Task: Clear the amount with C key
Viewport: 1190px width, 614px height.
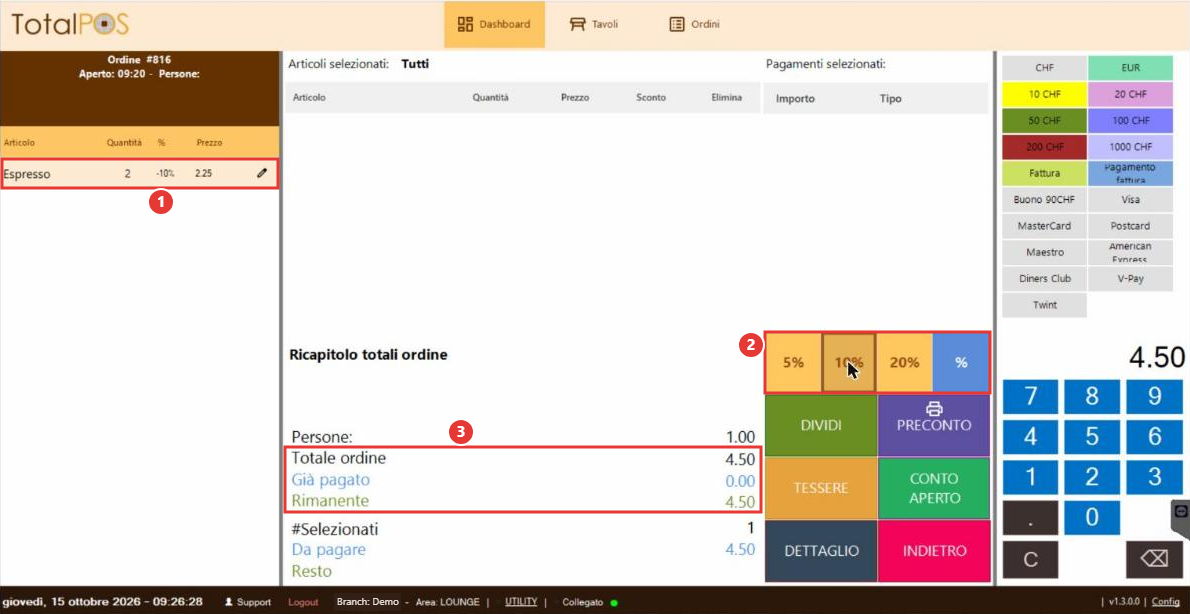Action: [x=1031, y=559]
